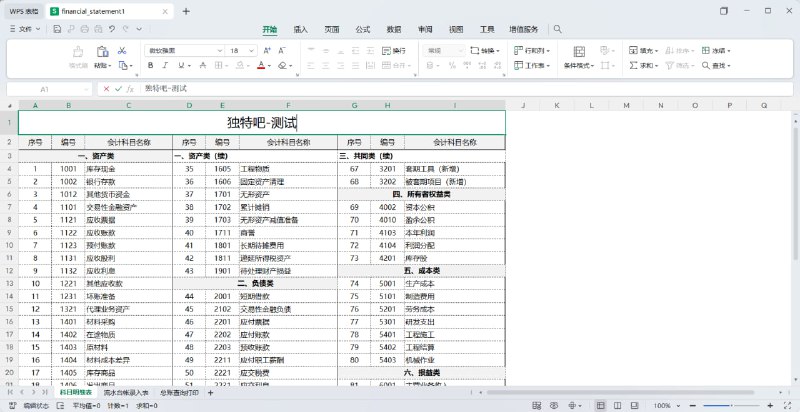Image resolution: width=800 pixels, height=412 pixels.
Task: Click the strikethrough A icon
Action: click(203, 65)
